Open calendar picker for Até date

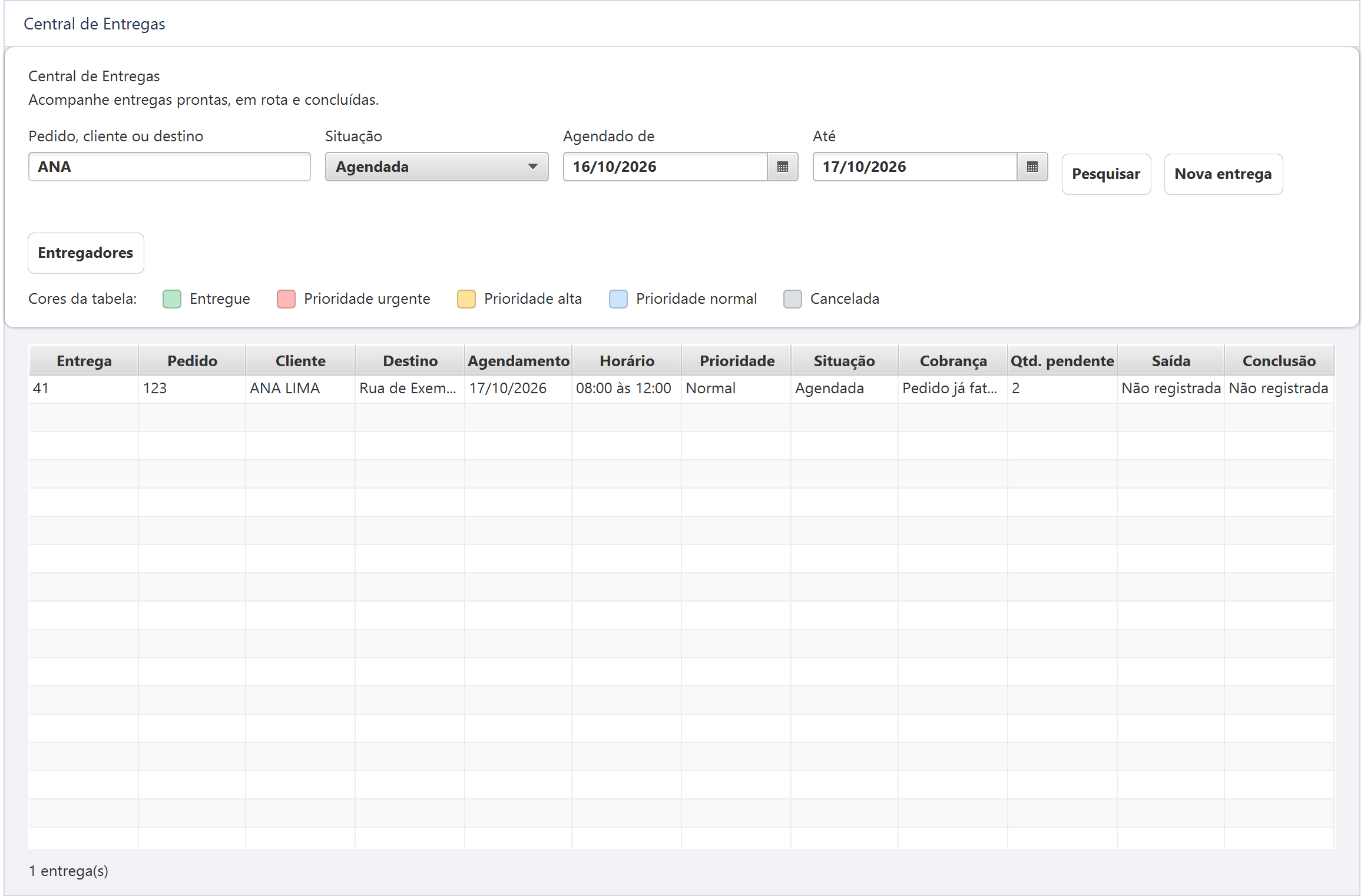[x=1032, y=167]
